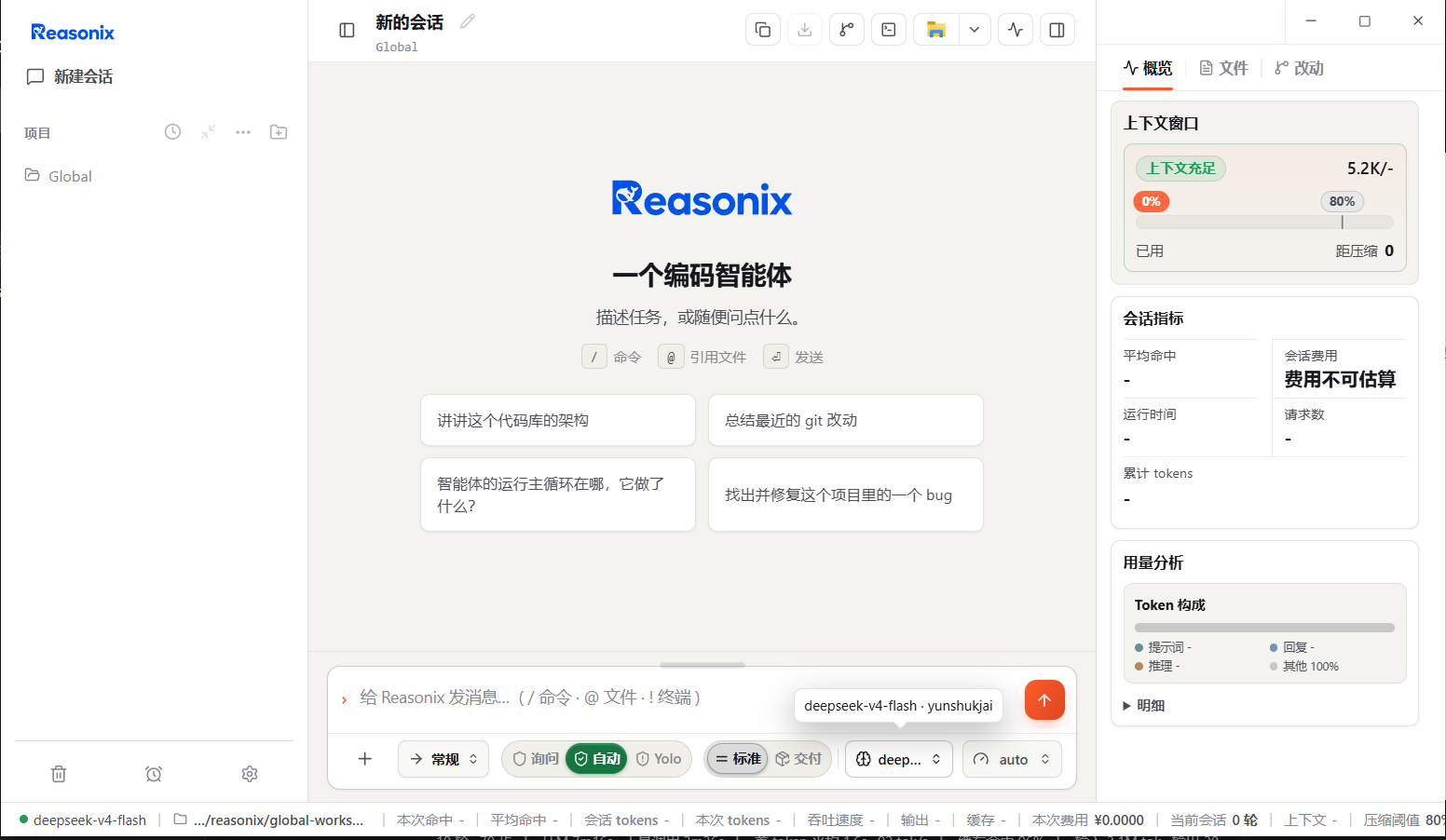Send the message with the orange arrow button
The width and height of the screenshot is (1446, 840).
(x=1044, y=700)
